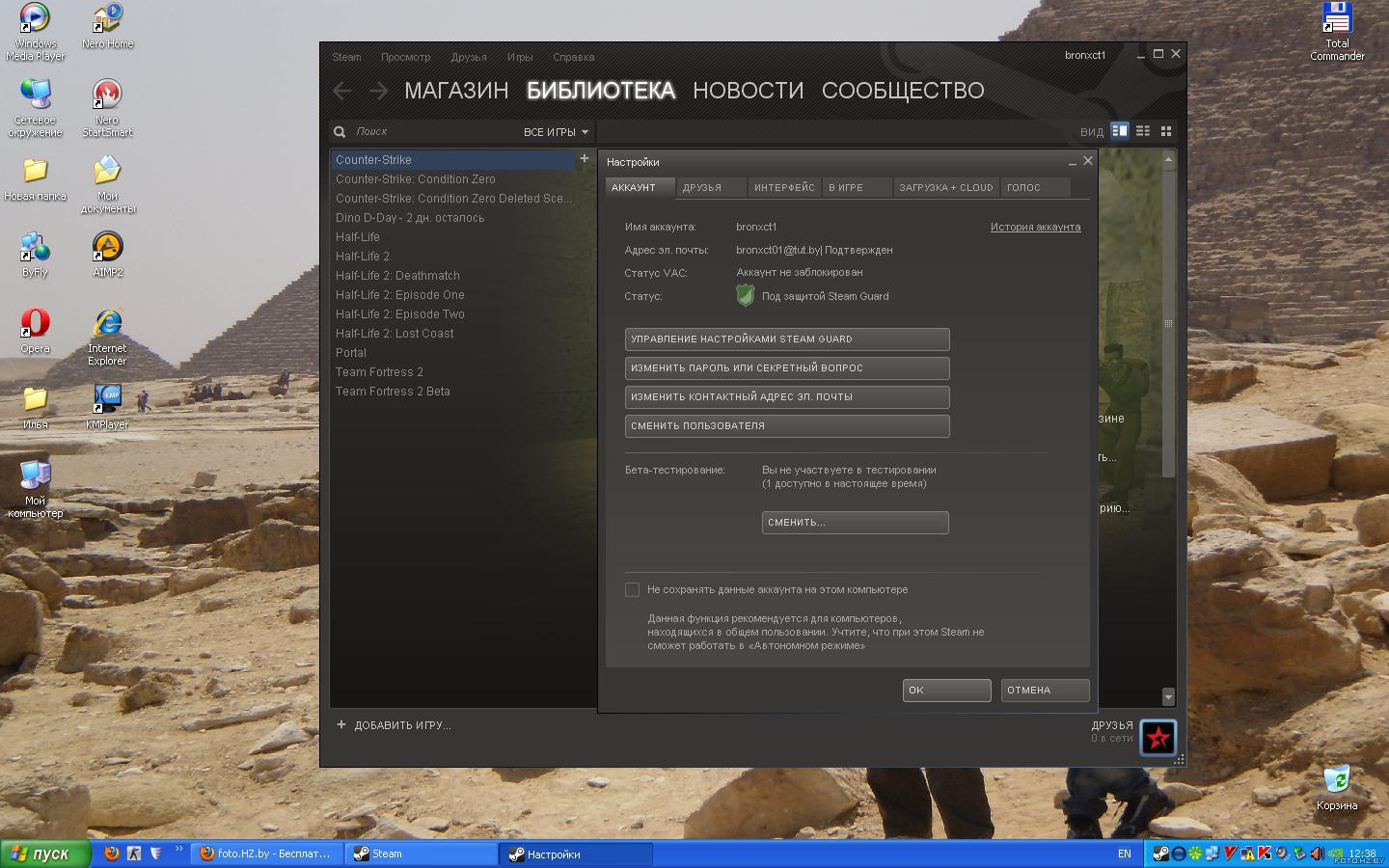Open ВСЕ ИГРЫ filter dropdown

tap(556, 132)
